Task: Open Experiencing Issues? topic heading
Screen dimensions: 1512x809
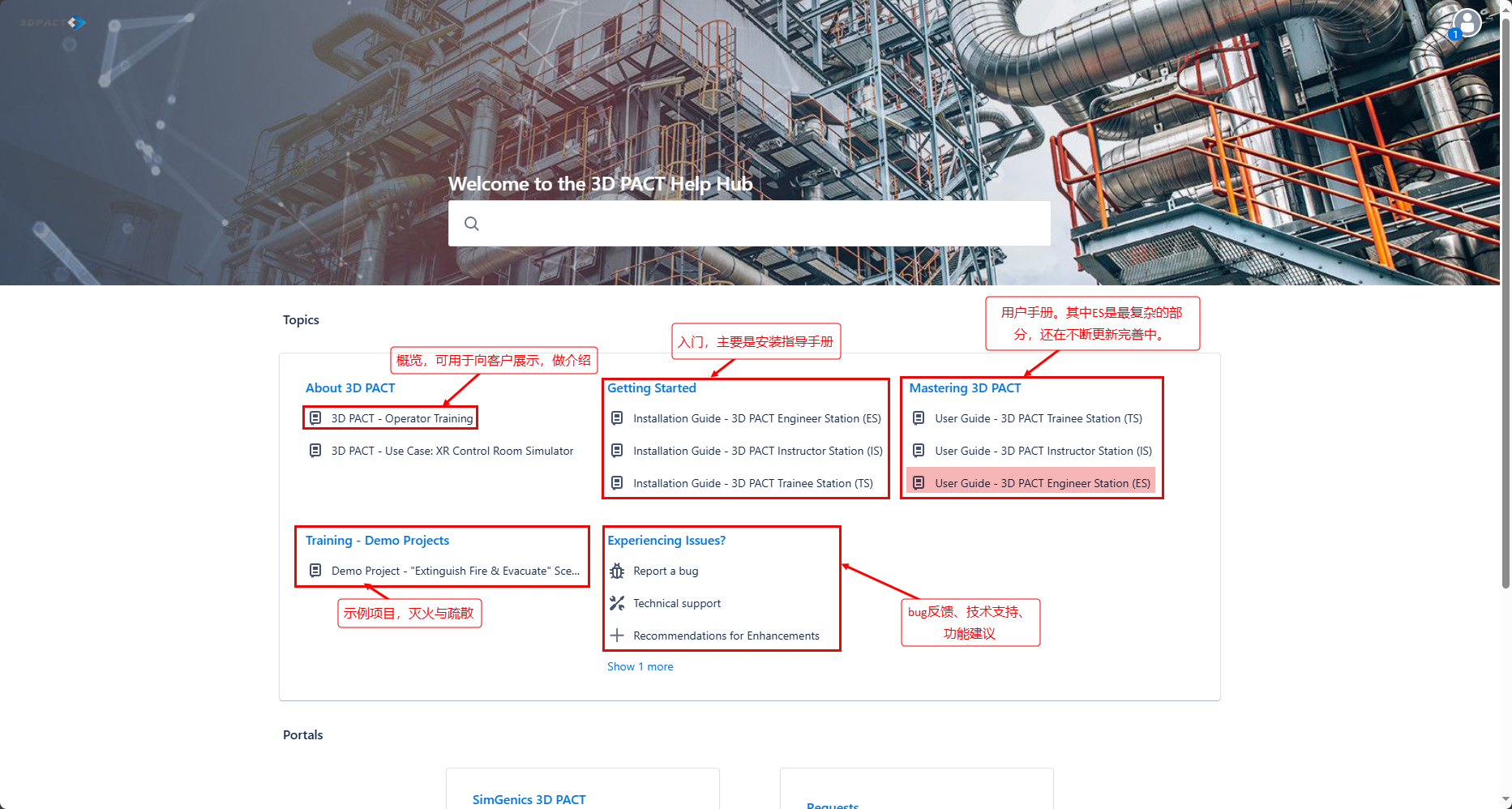Action: pyautogui.click(x=666, y=541)
